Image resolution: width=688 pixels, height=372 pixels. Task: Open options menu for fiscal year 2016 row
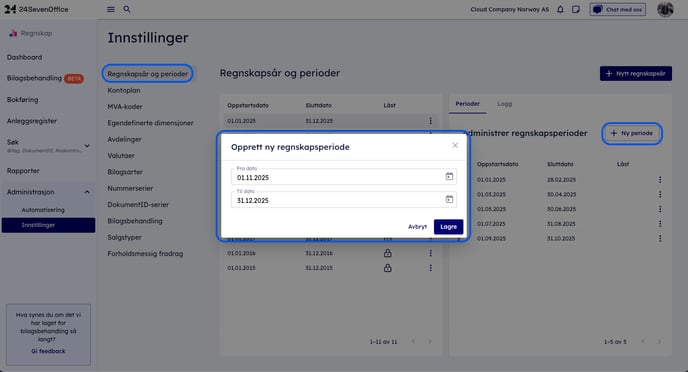click(430, 253)
